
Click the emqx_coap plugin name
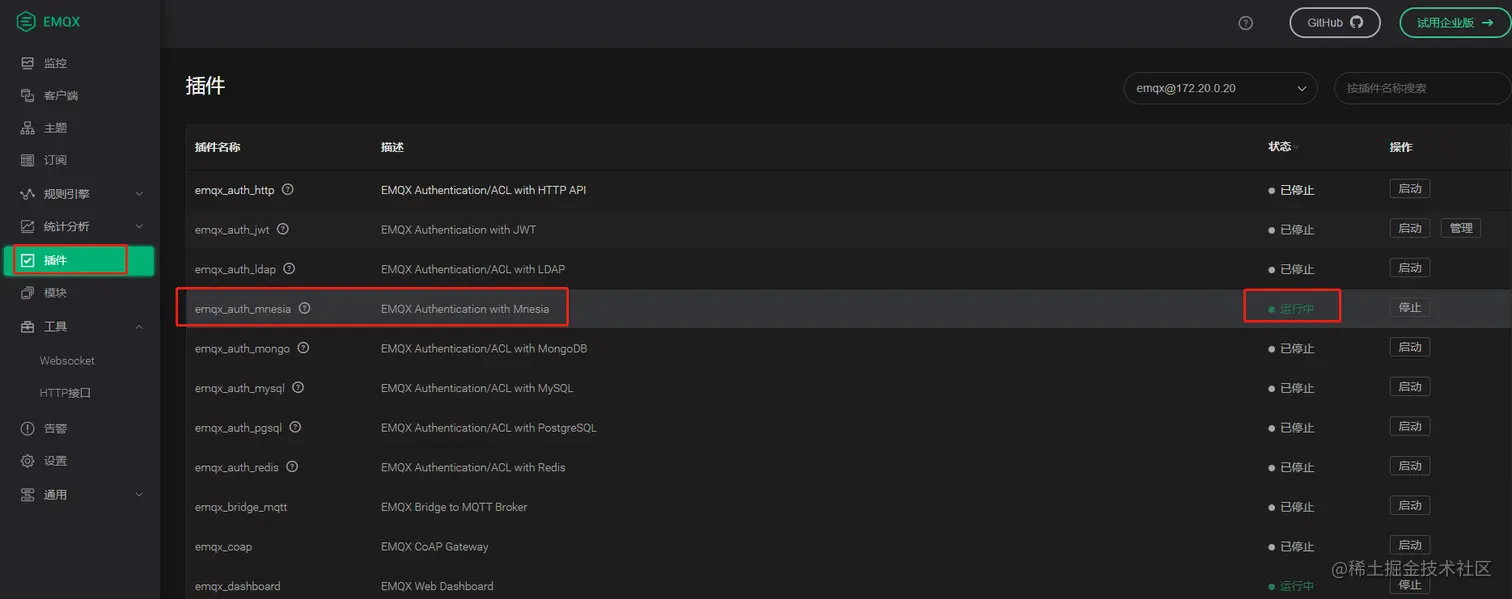(223, 547)
